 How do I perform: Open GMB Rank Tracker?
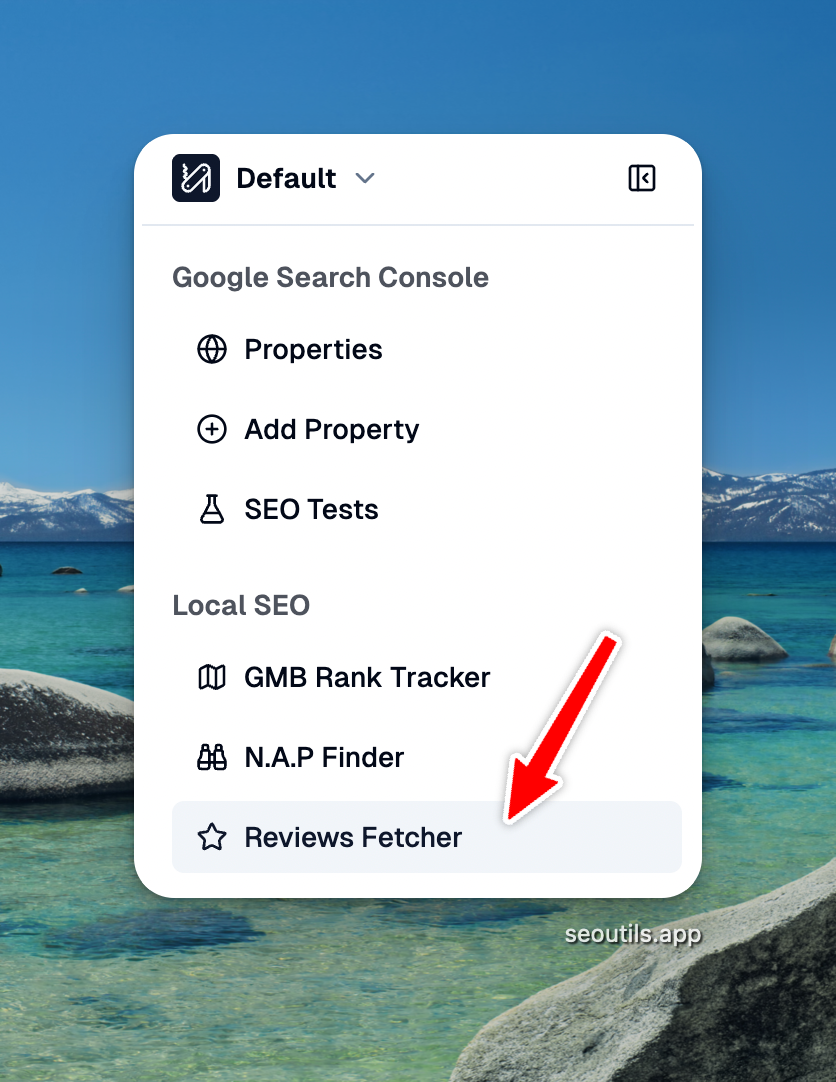[x=367, y=677]
